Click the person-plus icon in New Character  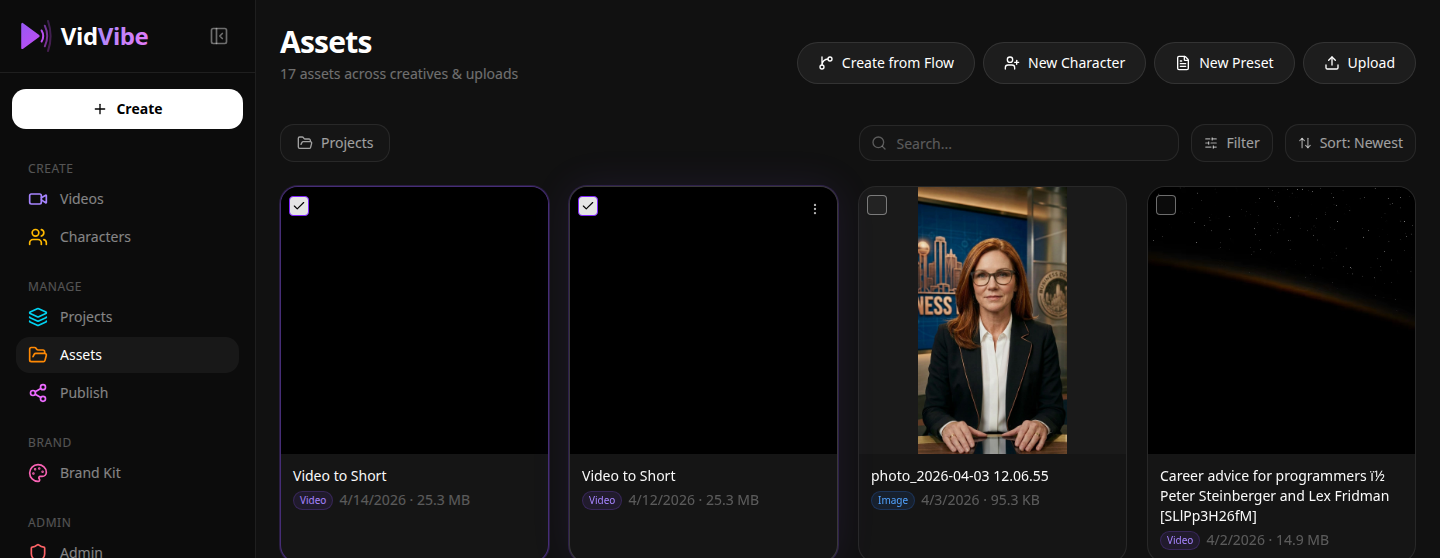click(1012, 63)
